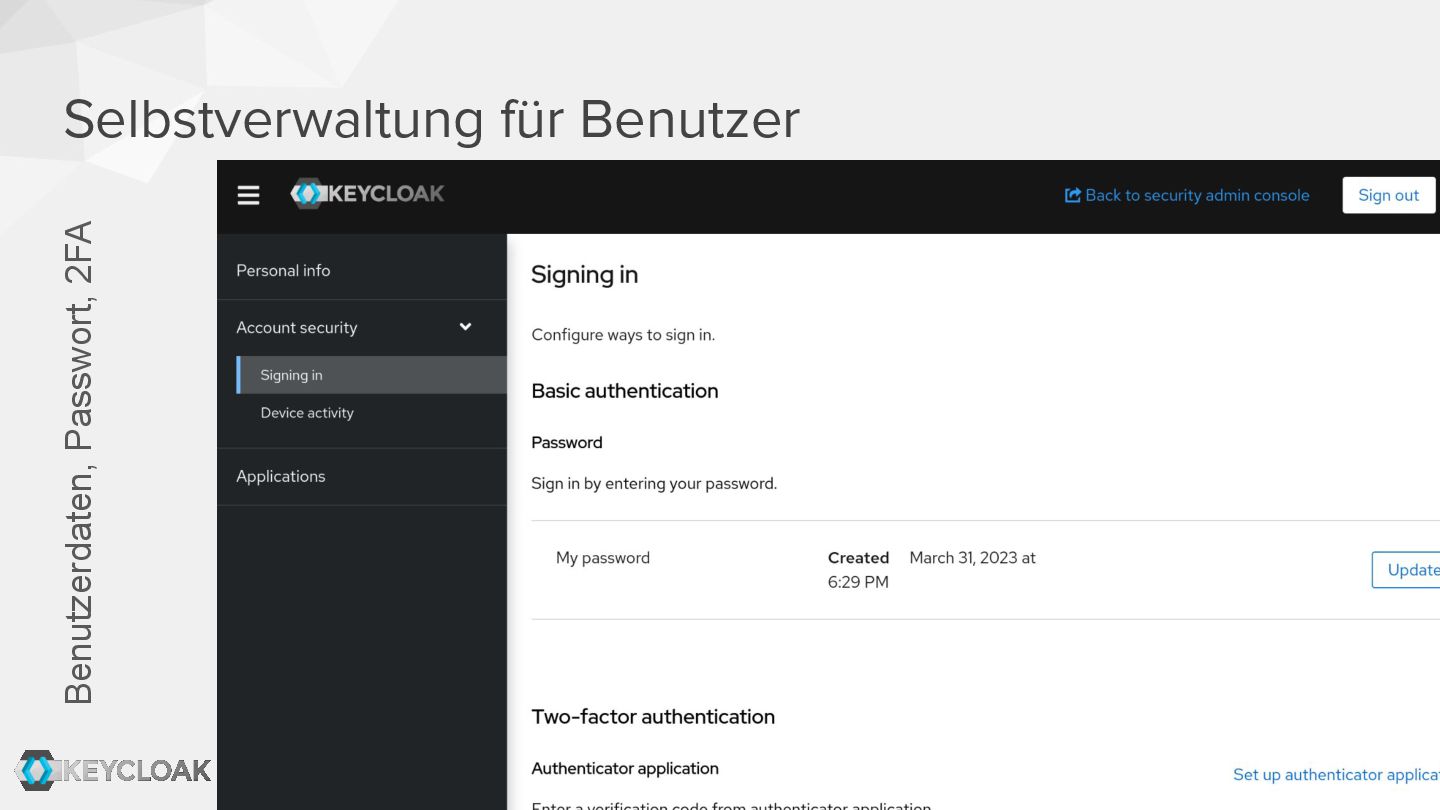Click Back to security admin console link
The height and width of the screenshot is (810, 1440).
point(1197,195)
